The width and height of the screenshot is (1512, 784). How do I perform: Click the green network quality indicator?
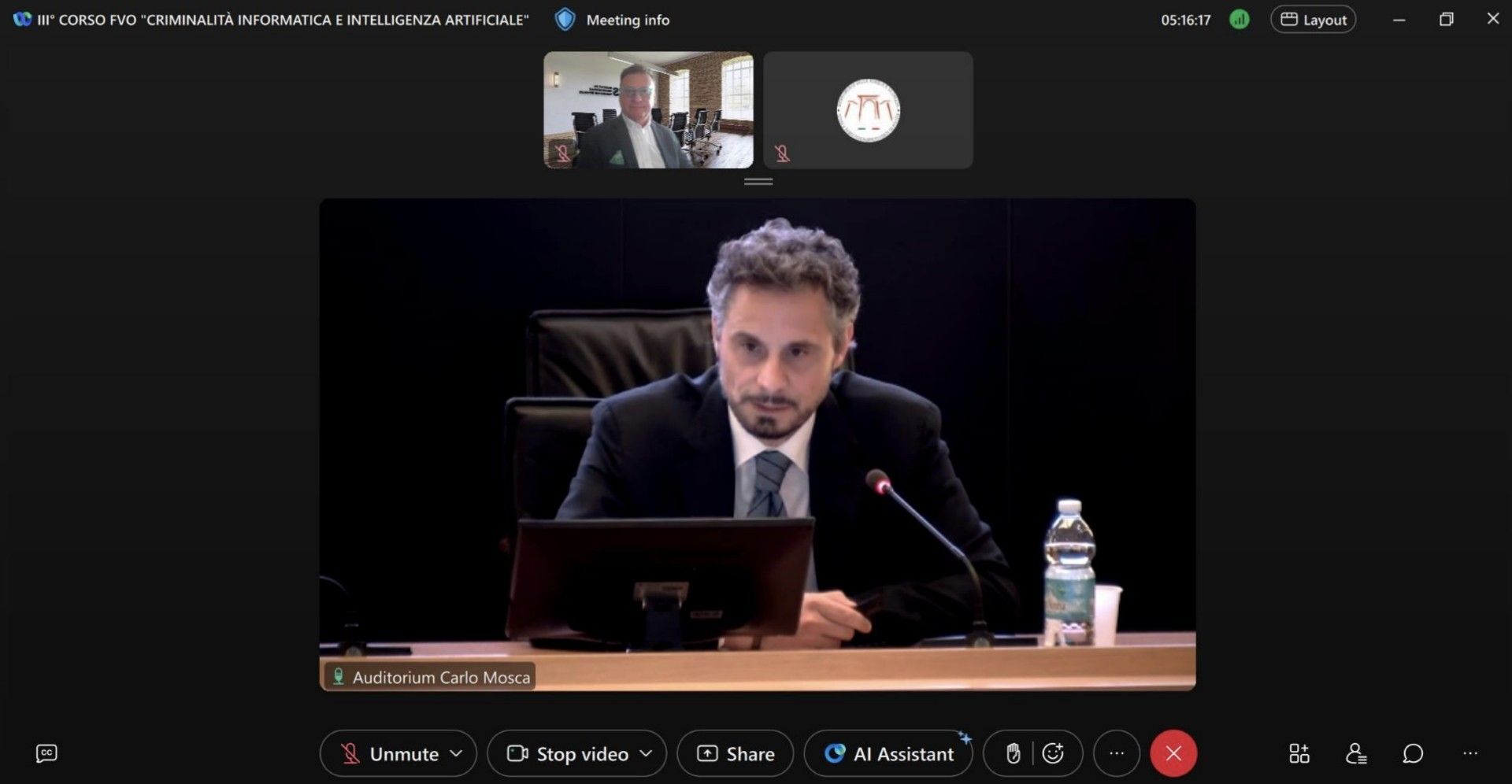pos(1240,20)
